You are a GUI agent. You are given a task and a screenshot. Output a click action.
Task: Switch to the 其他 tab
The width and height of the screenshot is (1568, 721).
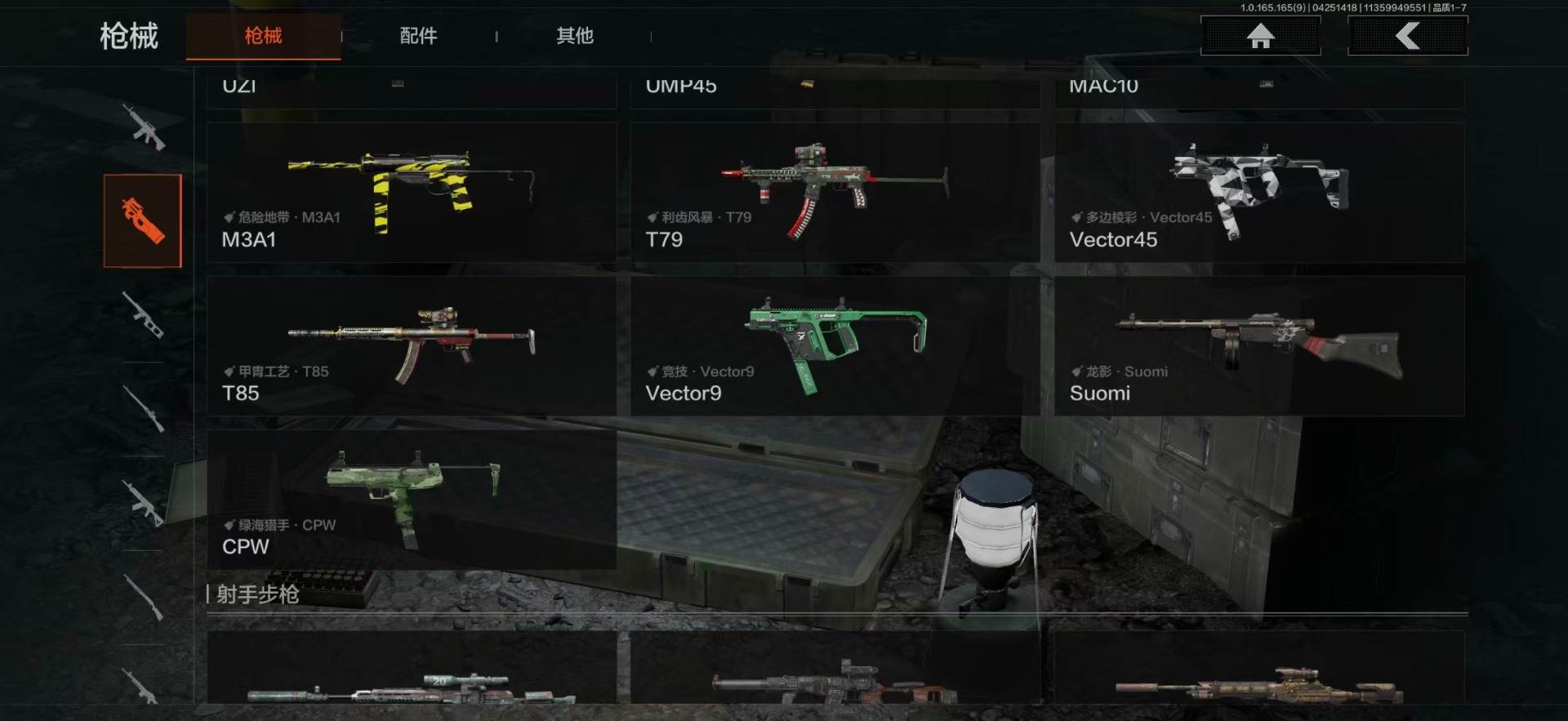tap(574, 36)
